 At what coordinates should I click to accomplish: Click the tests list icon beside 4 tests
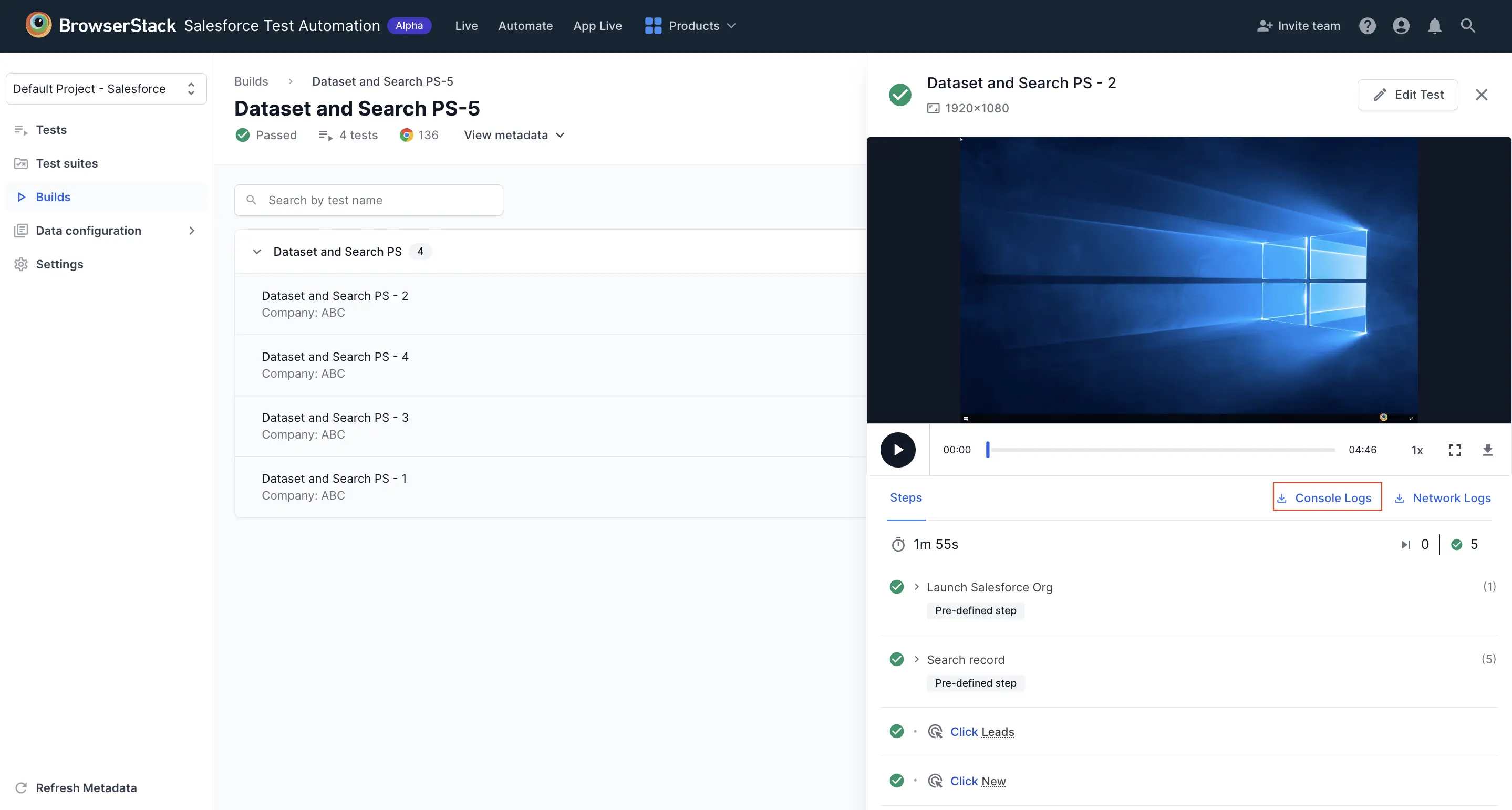coord(325,135)
